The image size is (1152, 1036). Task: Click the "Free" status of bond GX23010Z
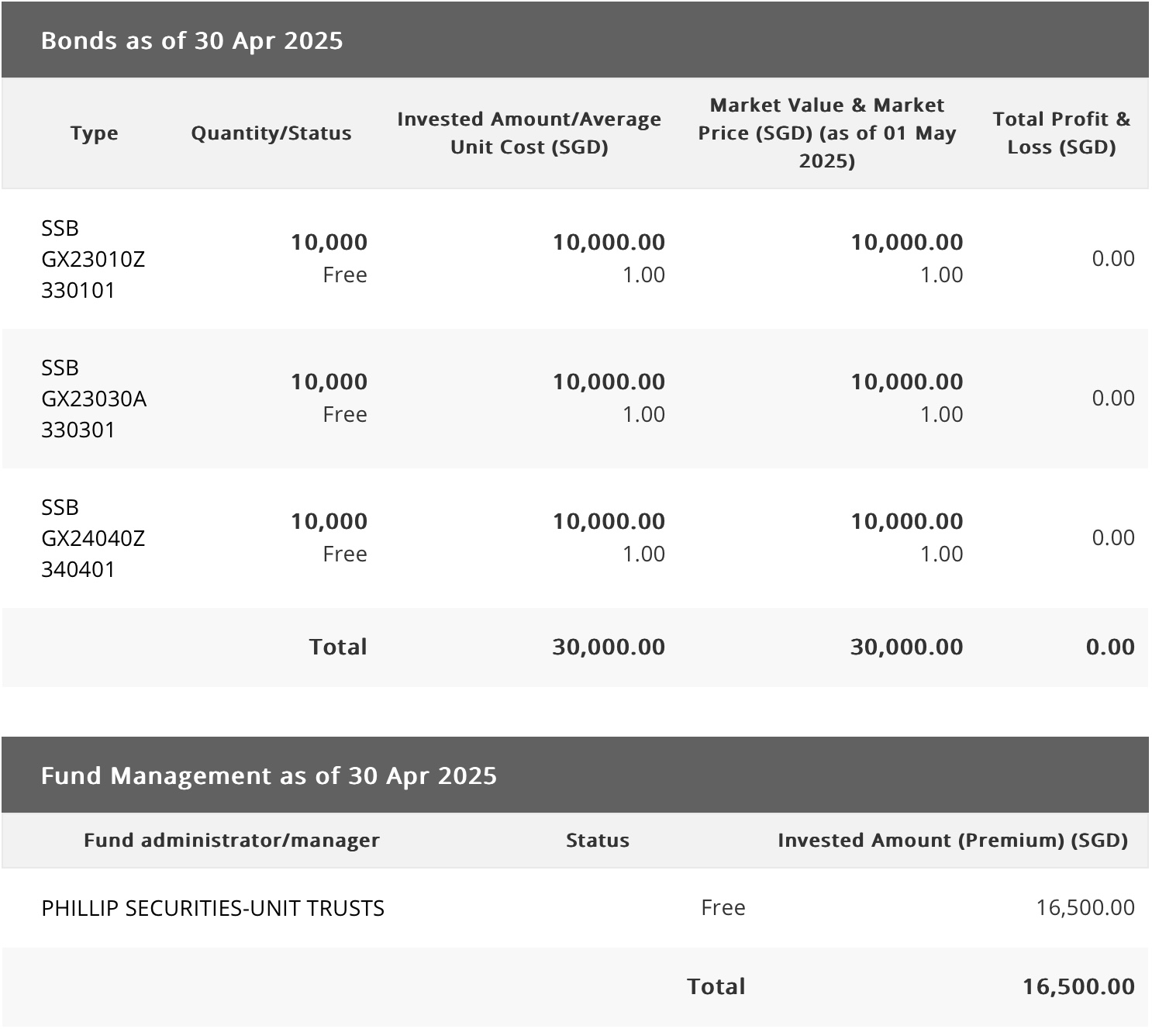(345, 275)
